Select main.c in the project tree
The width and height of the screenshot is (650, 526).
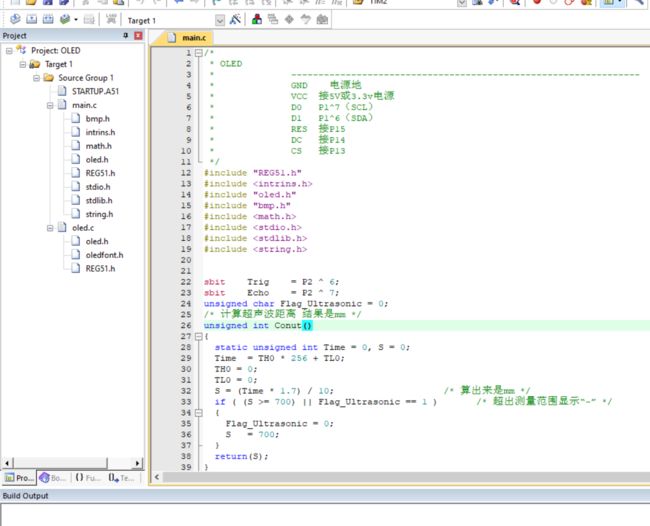click(x=84, y=105)
